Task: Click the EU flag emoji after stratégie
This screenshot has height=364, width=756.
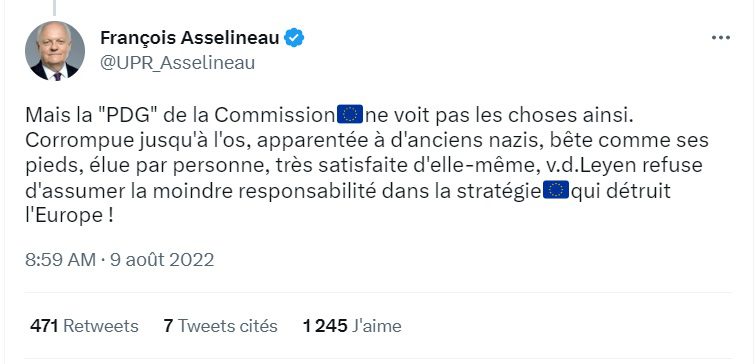Action: coord(556,190)
